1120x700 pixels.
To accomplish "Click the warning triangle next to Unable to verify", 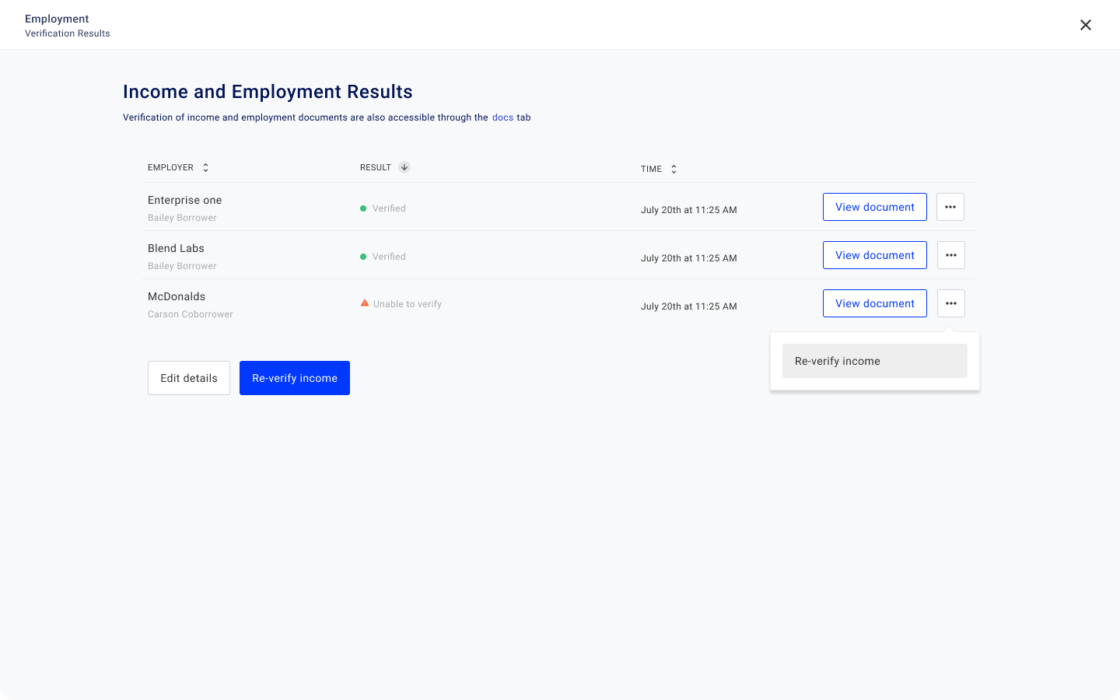I will tap(364, 303).
